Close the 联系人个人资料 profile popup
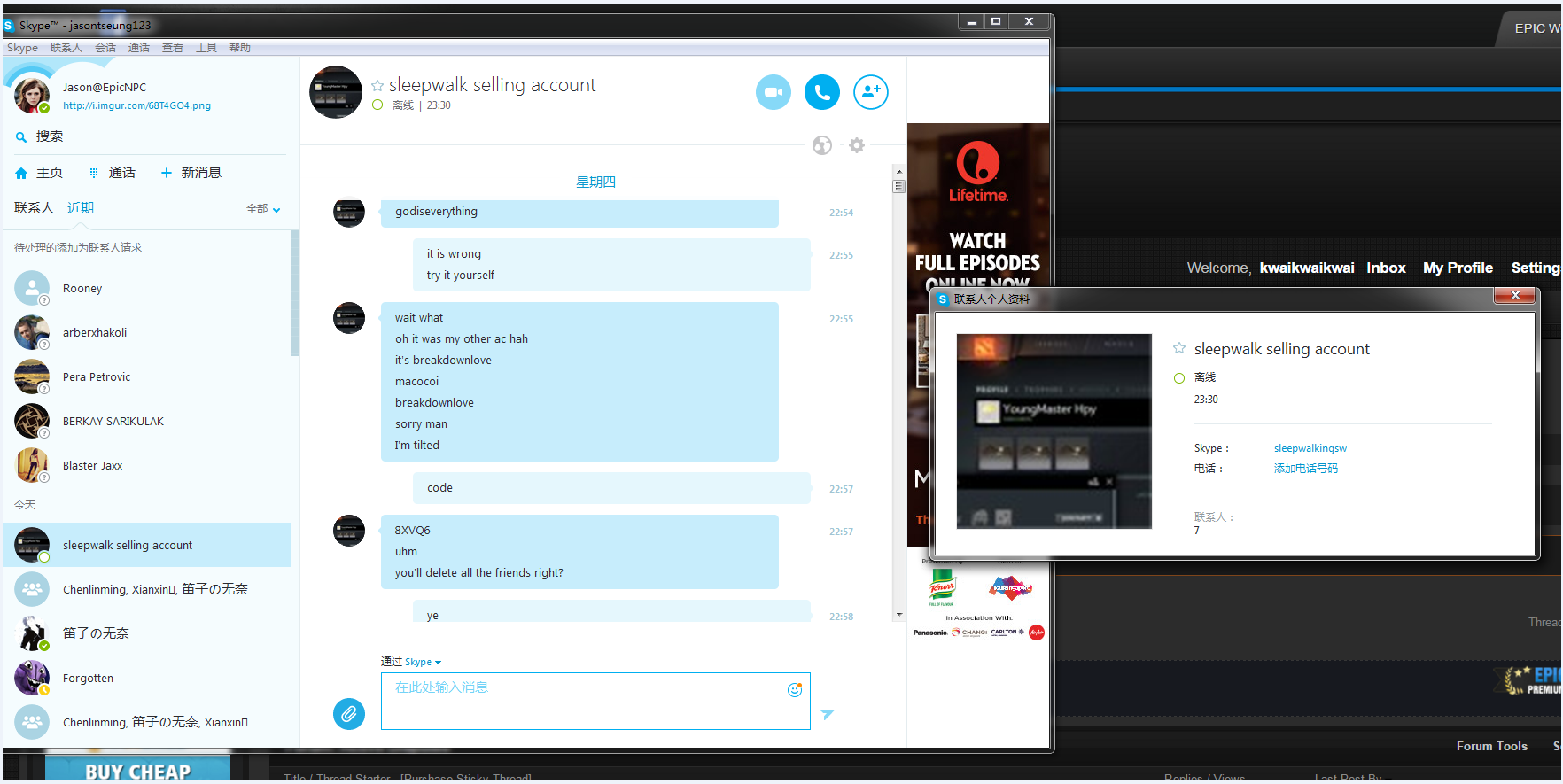The image size is (1563, 784). (1515, 296)
